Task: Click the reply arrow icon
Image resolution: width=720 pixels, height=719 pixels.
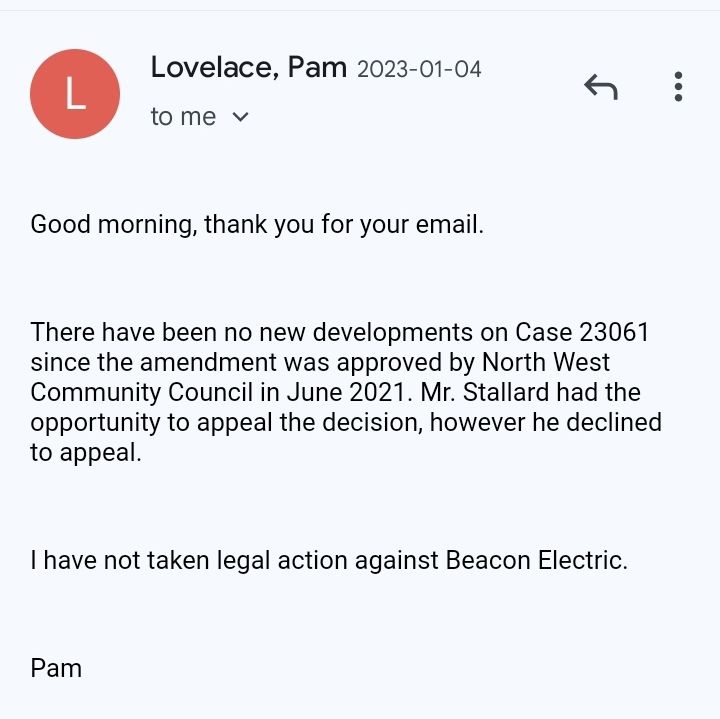Action: (x=601, y=87)
